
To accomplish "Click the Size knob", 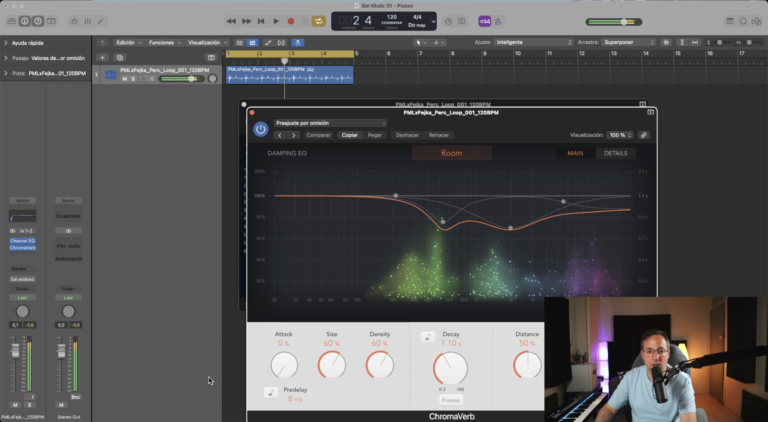I will [x=332, y=365].
